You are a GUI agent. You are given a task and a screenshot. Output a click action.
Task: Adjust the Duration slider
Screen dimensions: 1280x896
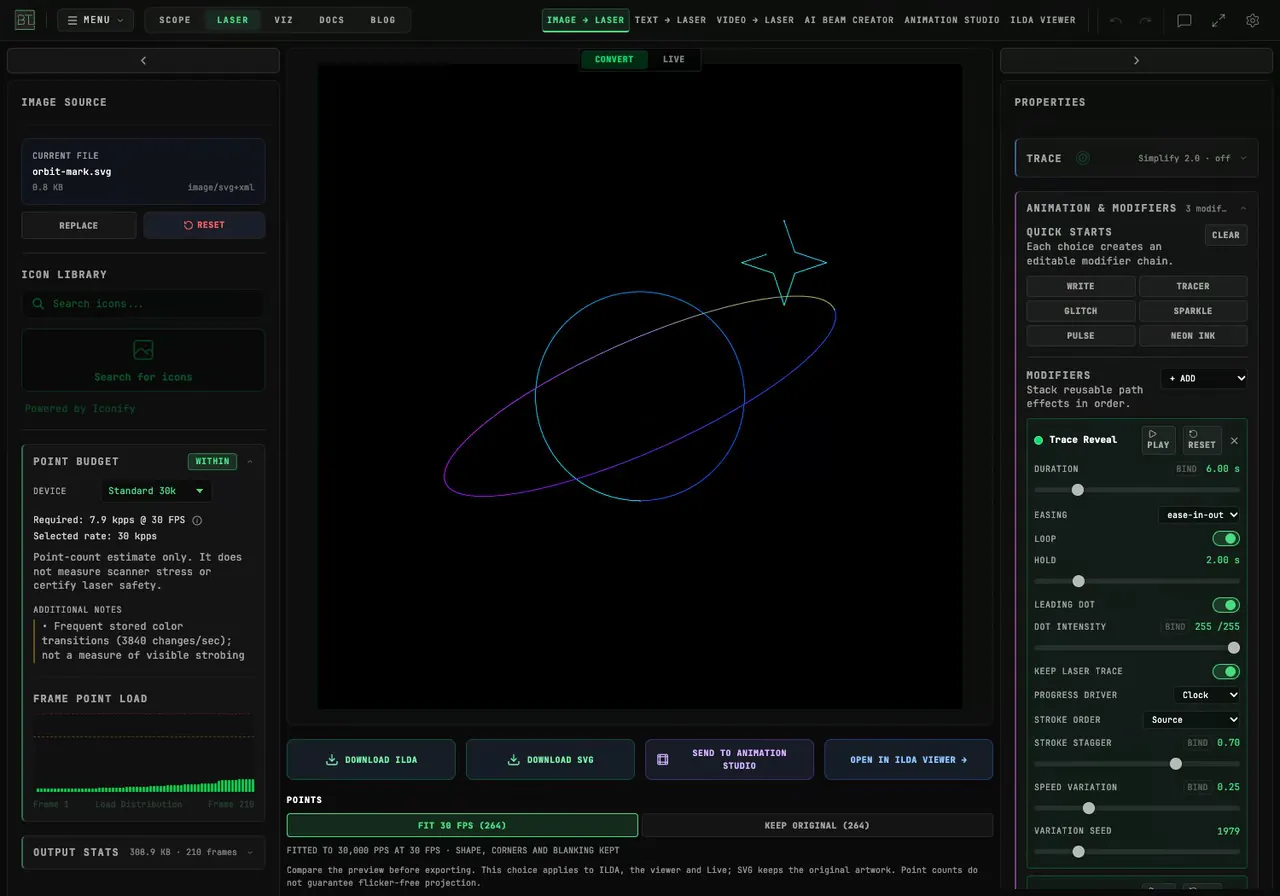pyautogui.click(x=1137, y=490)
